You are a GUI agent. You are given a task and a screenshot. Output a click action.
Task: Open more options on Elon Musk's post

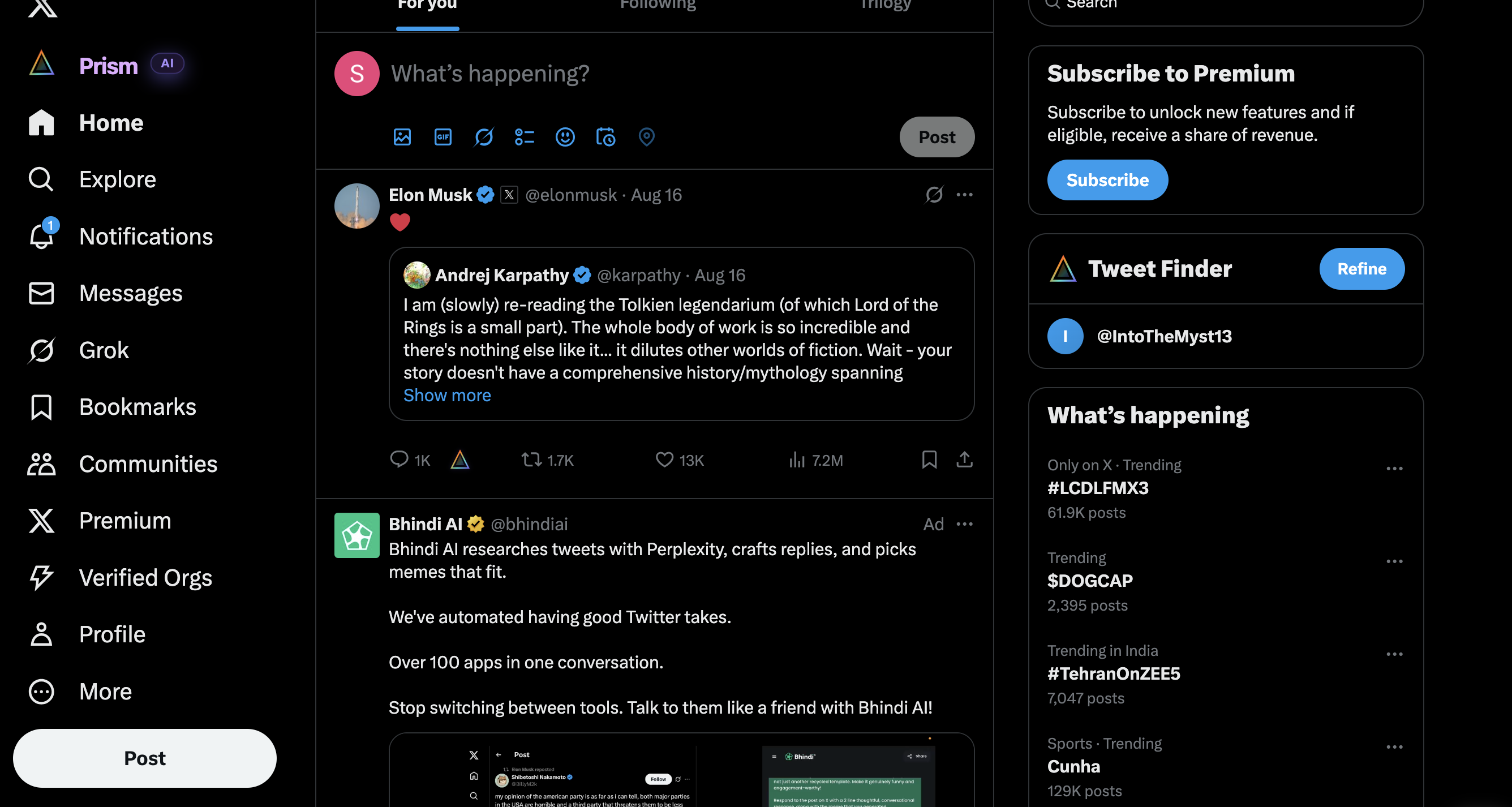point(964,194)
